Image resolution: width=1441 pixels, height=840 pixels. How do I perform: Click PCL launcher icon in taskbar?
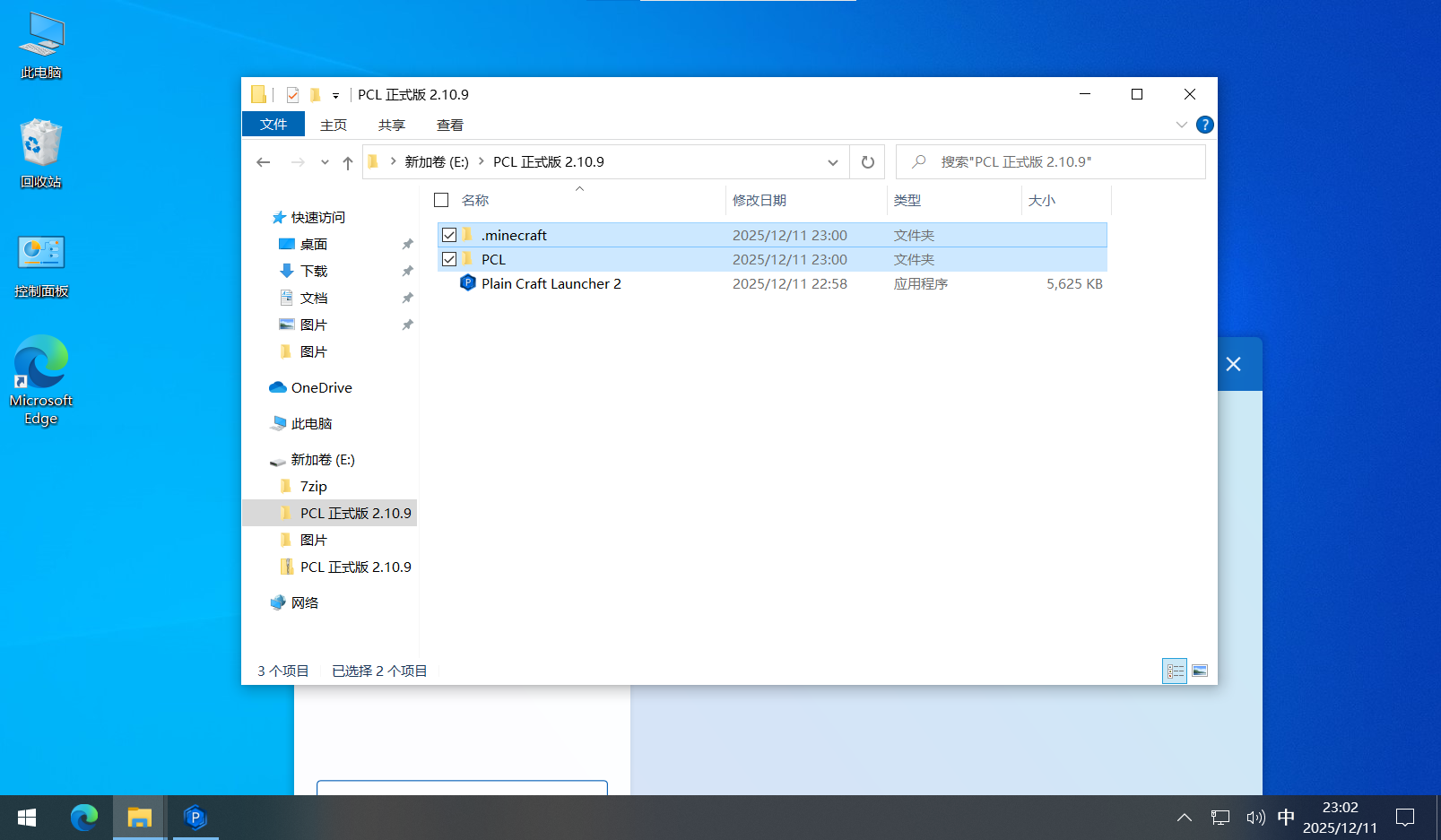point(195,818)
